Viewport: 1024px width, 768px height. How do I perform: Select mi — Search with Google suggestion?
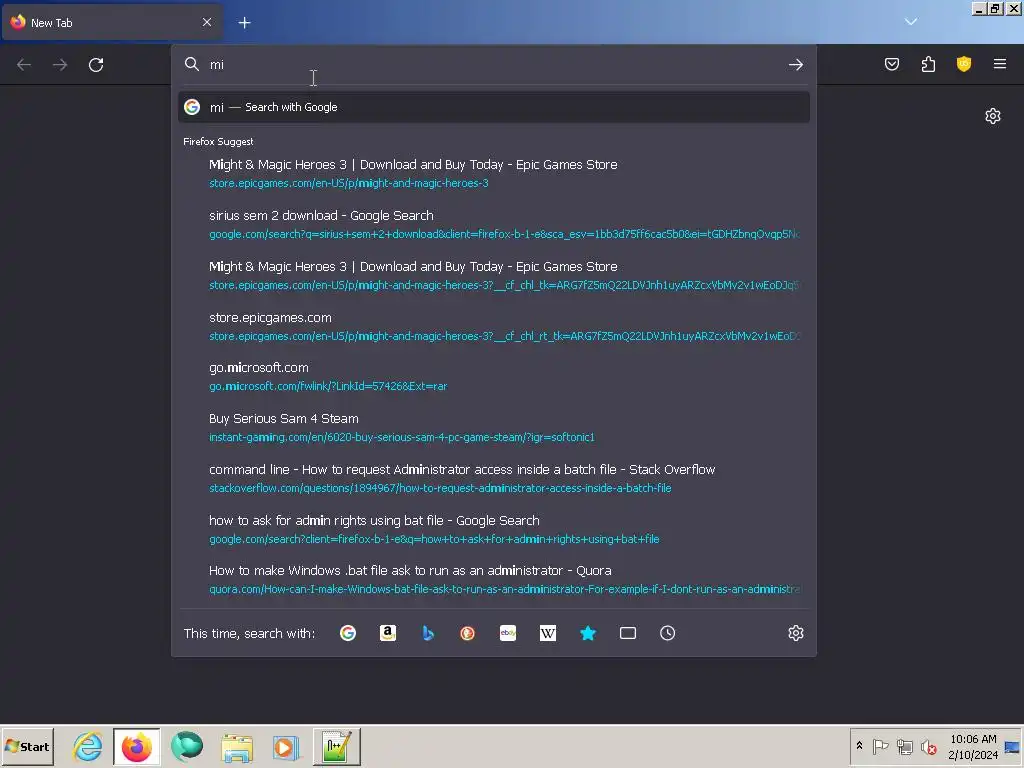tap(494, 107)
